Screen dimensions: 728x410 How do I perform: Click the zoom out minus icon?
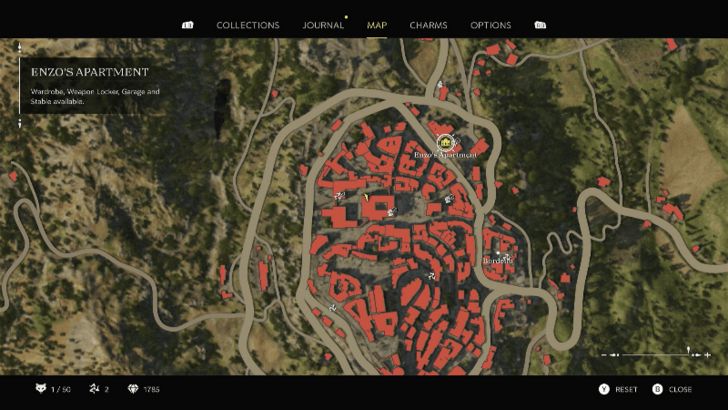tap(604, 355)
